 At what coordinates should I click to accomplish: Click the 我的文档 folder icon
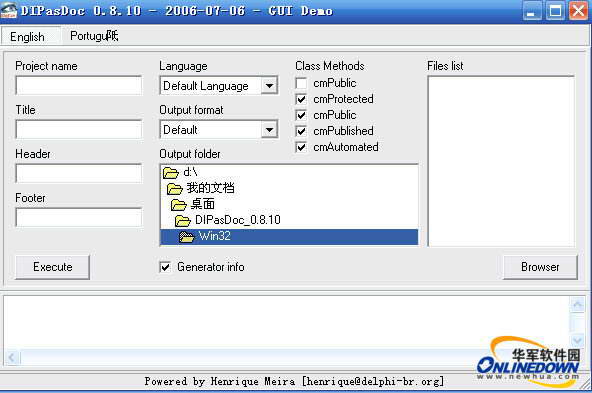(175, 188)
